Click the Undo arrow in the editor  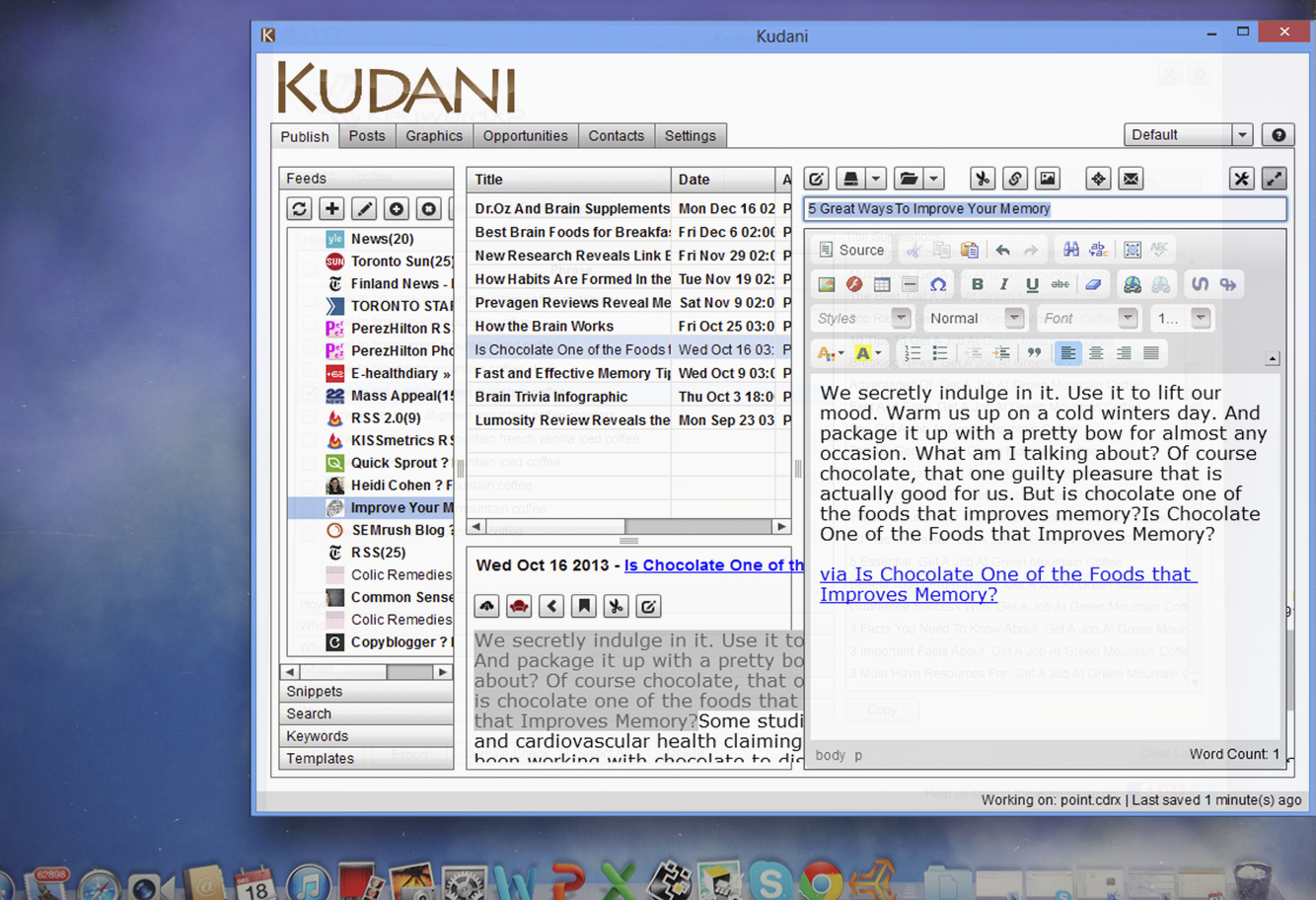(1002, 250)
